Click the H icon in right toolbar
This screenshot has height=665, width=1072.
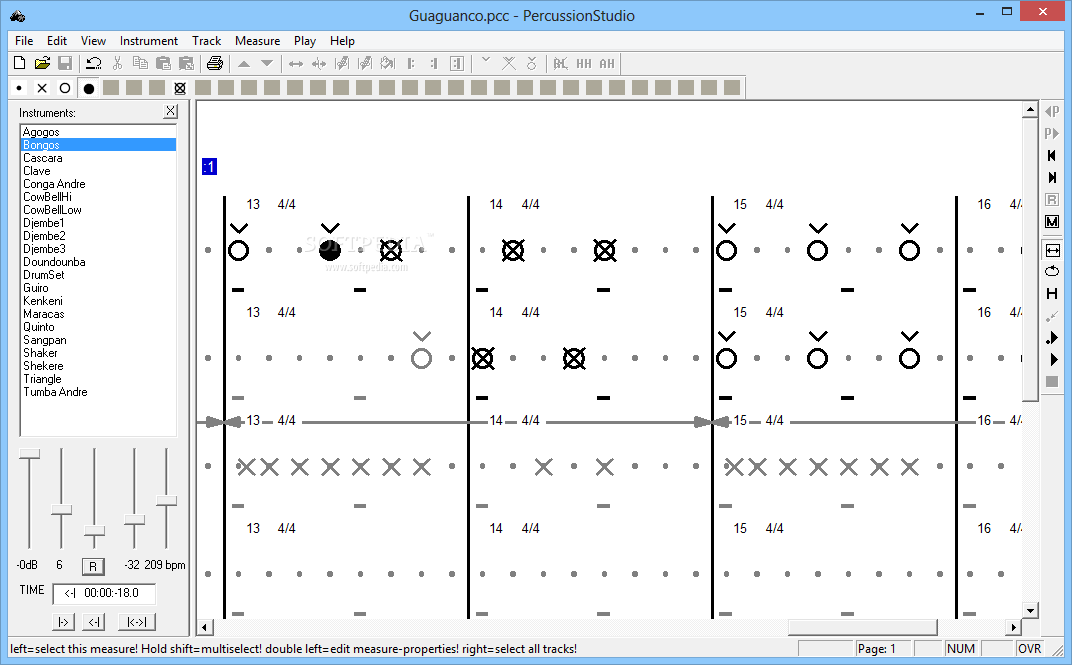1052,294
